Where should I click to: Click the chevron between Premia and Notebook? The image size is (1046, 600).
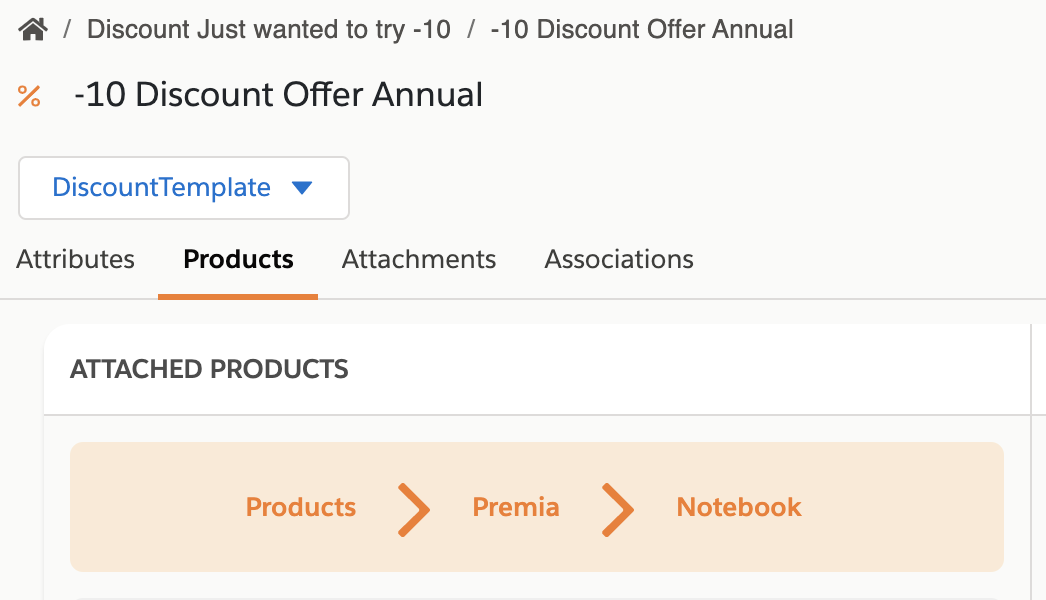pos(618,510)
